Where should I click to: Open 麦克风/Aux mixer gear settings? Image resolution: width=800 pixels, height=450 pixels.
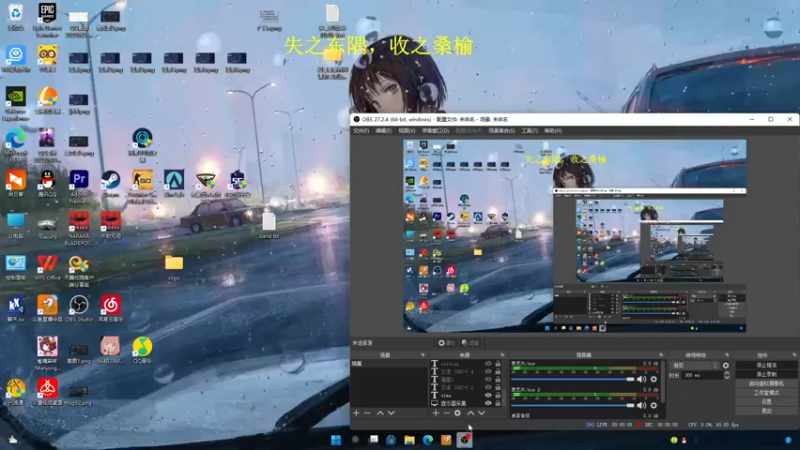pos(654,379)
